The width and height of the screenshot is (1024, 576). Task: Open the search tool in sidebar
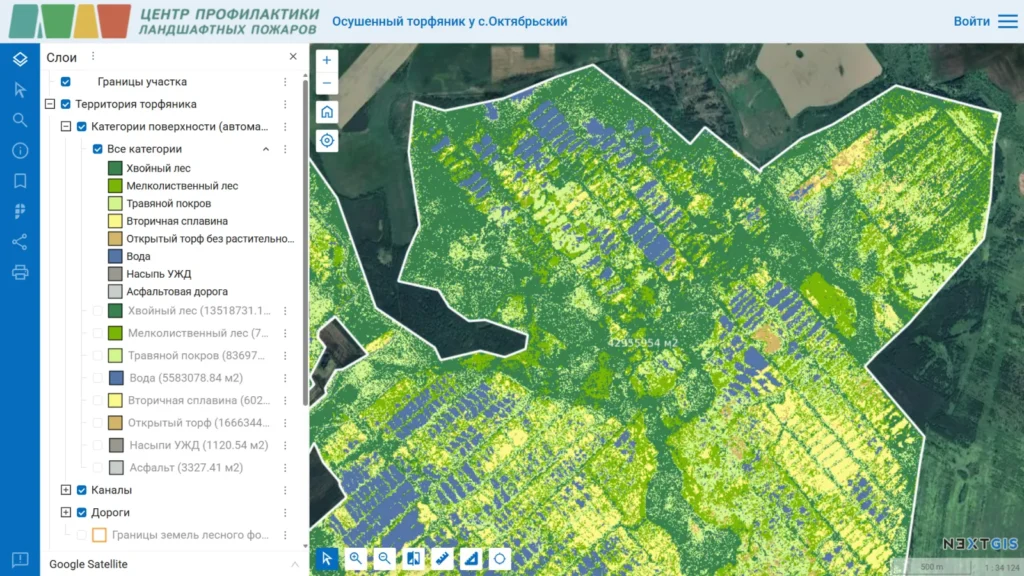[x=20, y=120]
